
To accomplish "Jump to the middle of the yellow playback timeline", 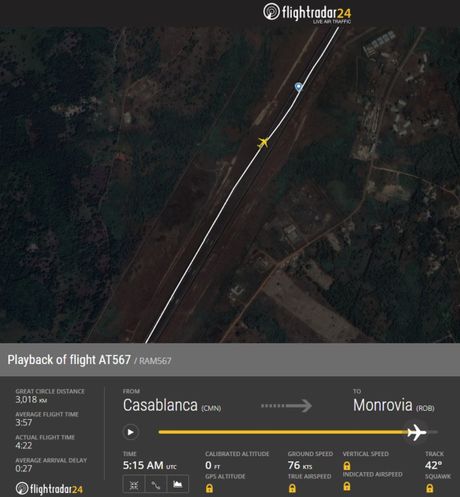I will (x=283, y=432).
